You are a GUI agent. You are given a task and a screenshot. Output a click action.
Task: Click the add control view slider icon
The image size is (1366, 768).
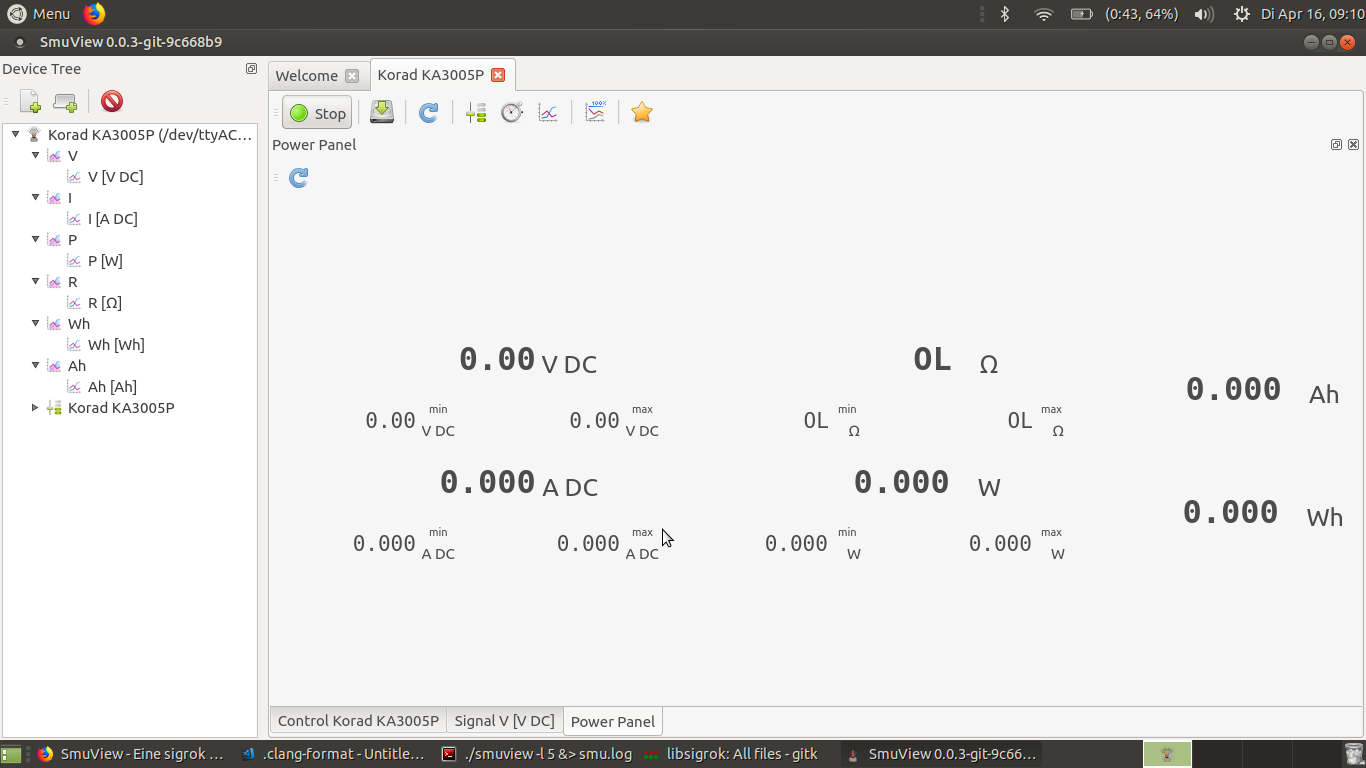pyautogui.click(x=476, y=113)
